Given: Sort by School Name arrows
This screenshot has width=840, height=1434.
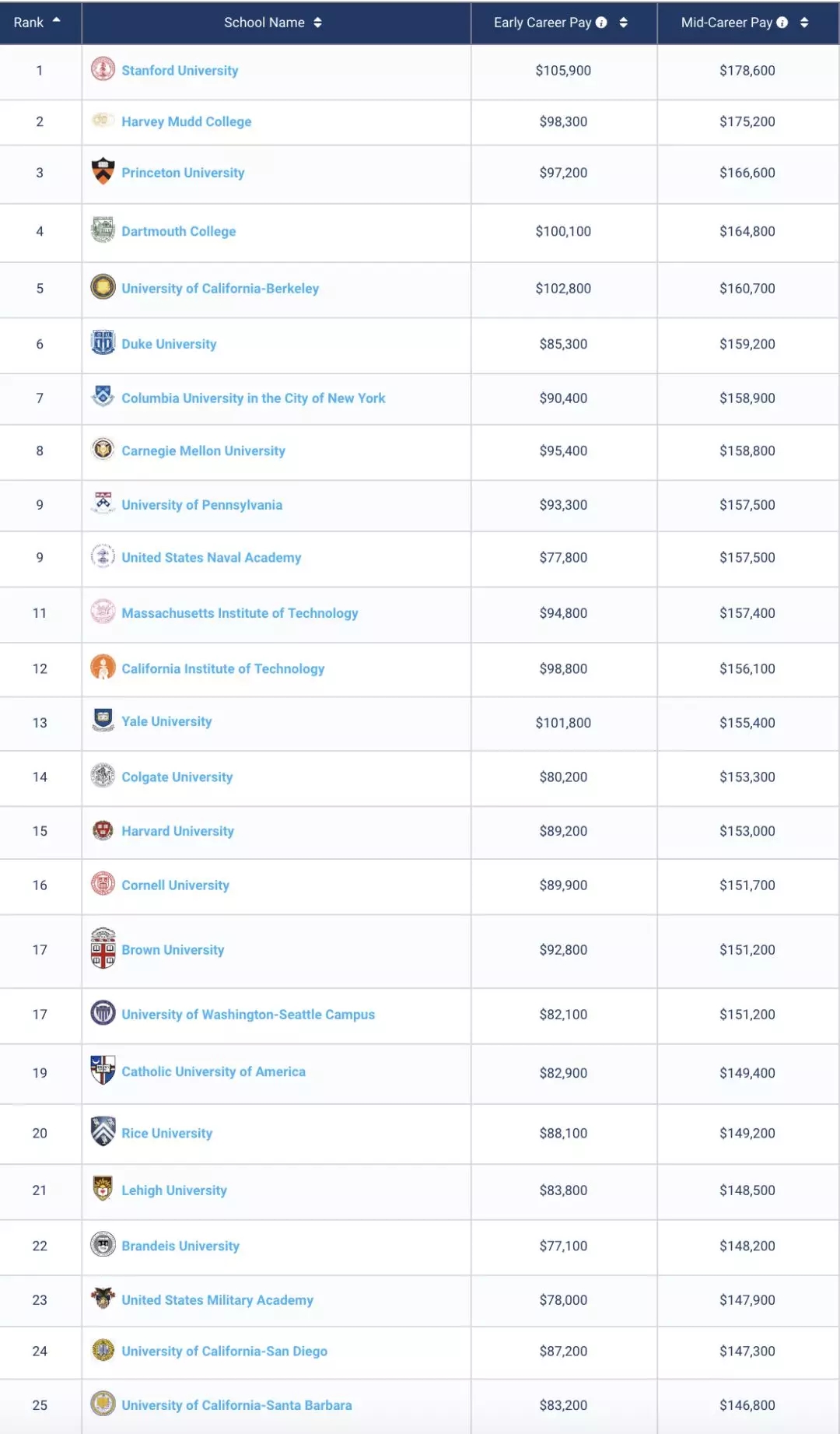Looking at the screenshot, I should tap(317, 23).
